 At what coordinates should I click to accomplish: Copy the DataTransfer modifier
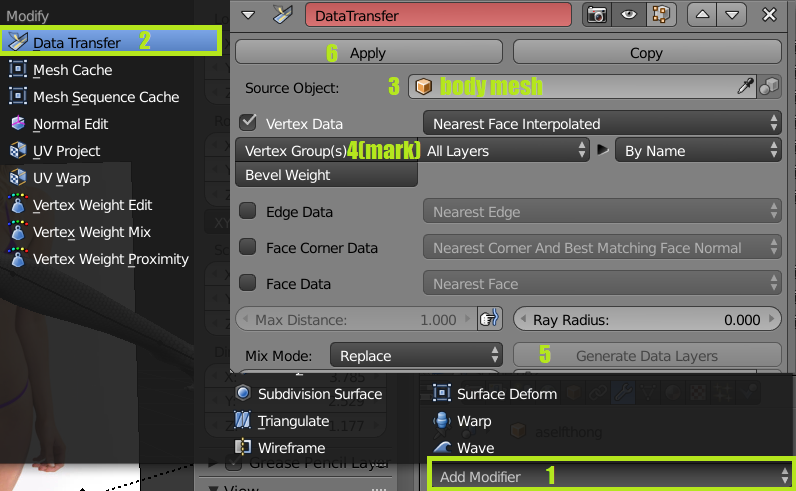(647, 52)
